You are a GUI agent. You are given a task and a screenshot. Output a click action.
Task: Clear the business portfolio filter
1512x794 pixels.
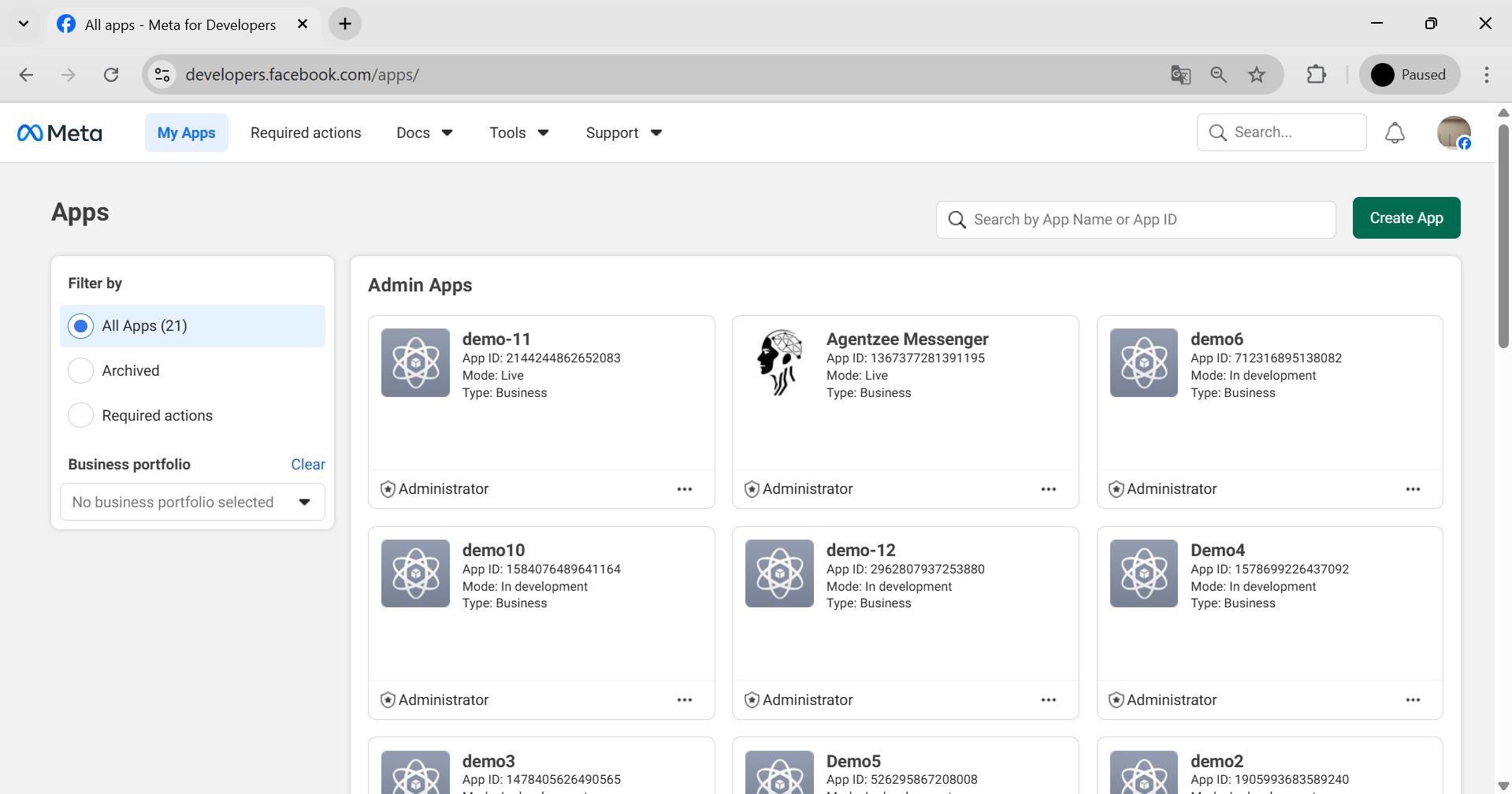tap(308, 465)
